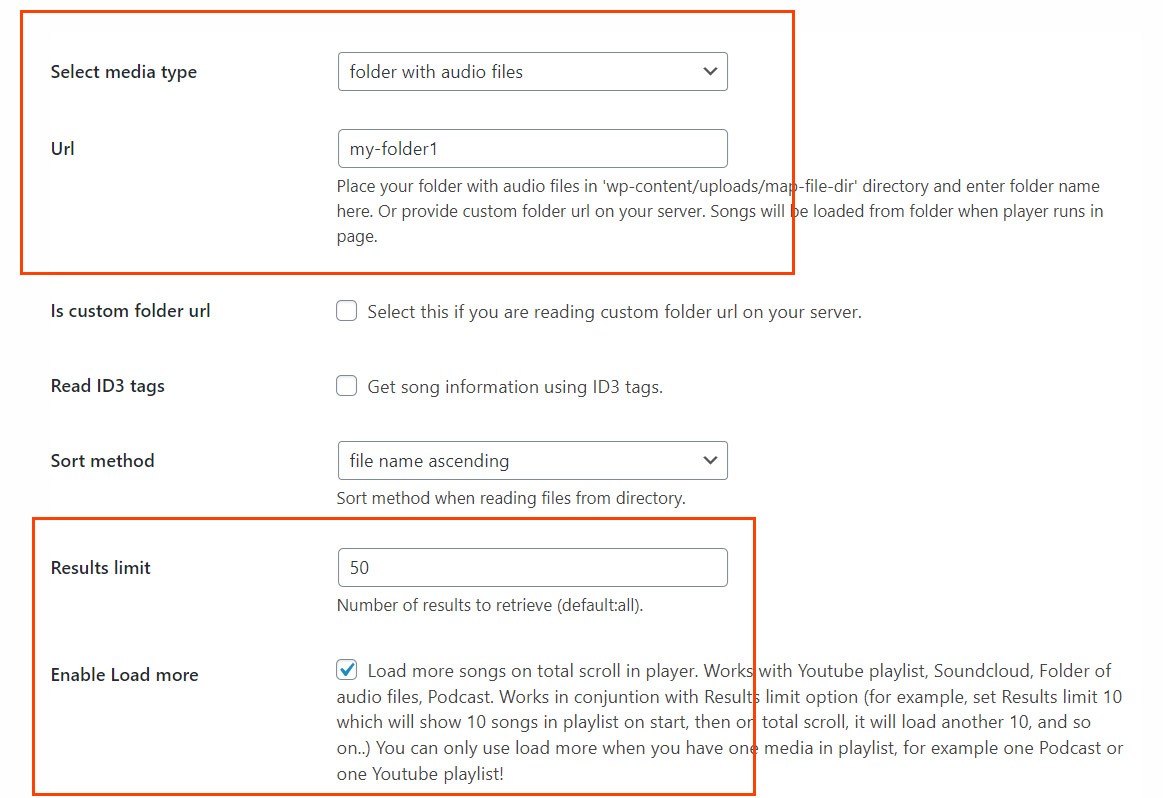This screenshot has width=1163, height=798.
Task: Check the Read ID3 tags checkbox
Action: click(x=347, y=386)
